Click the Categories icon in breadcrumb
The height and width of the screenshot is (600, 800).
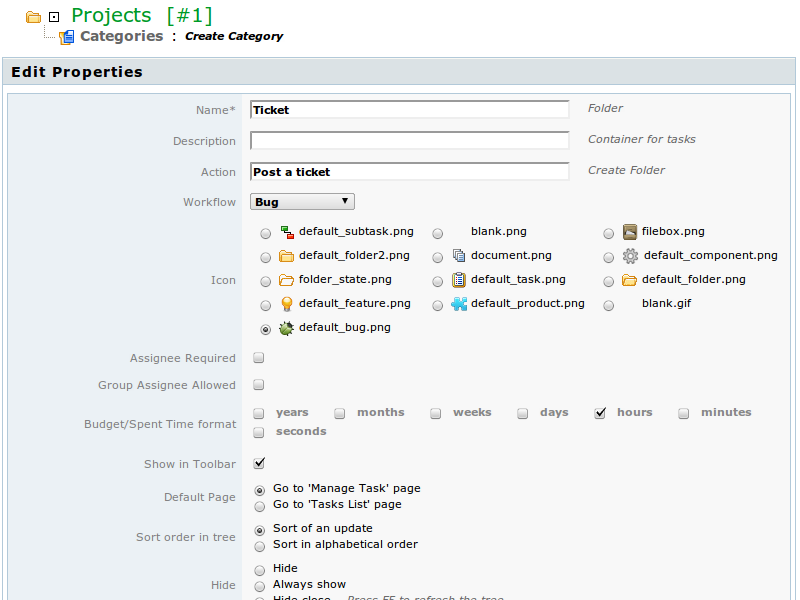[x=66, y=37]
